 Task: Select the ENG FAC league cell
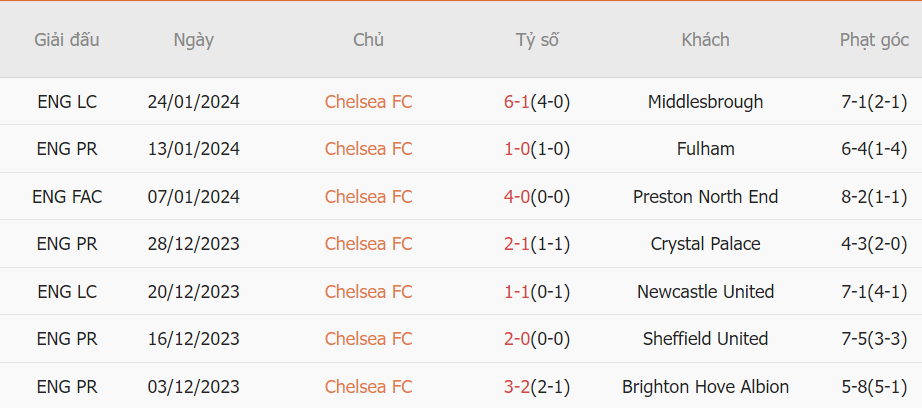(x=66, y=196)
